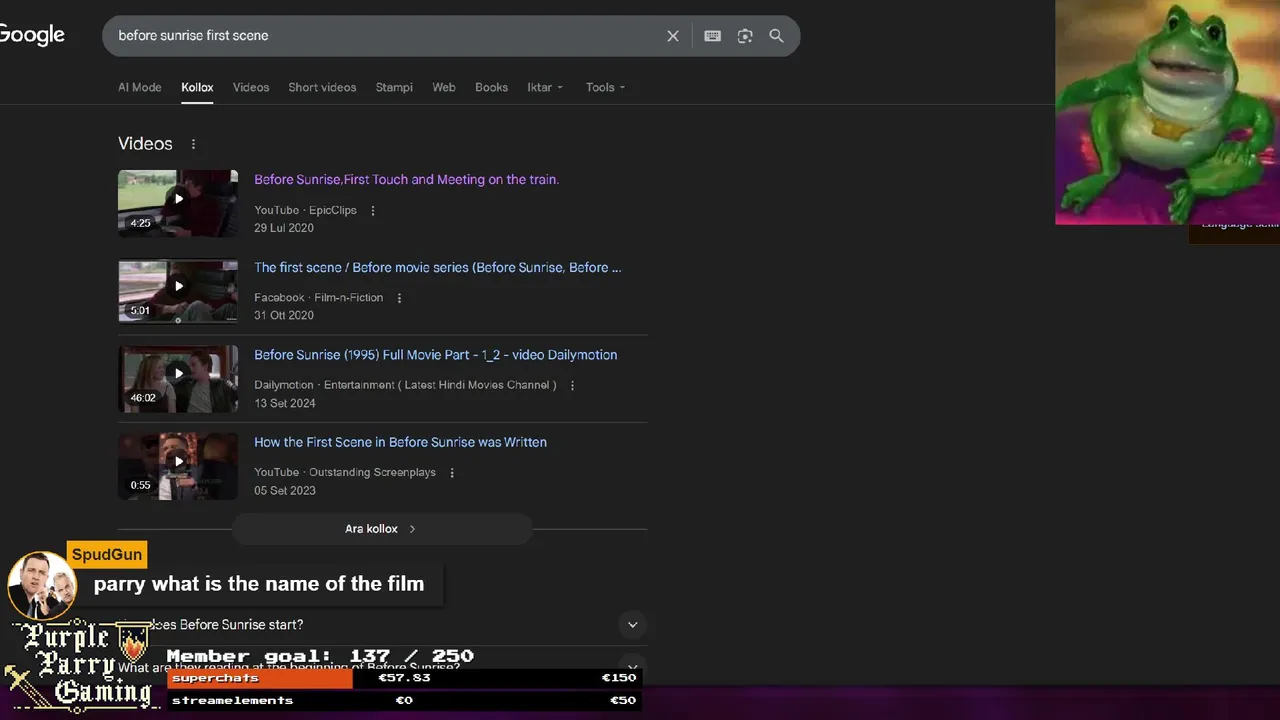Open more options for the Outstanding Screenplays result
The image size is (1280, 720).
coord(452,473)
